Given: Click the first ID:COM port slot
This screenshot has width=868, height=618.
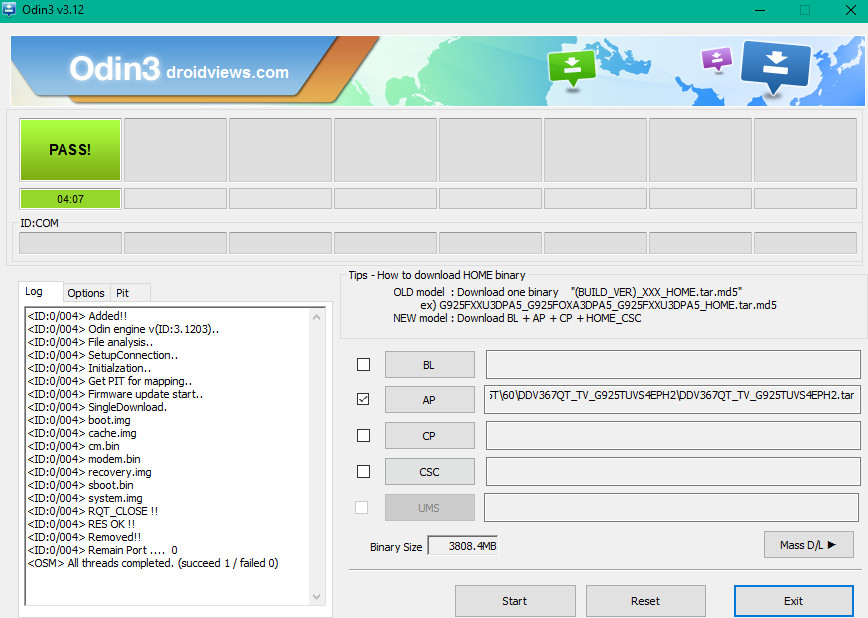Looking at the screenshot, I should [x=70, y=243].
